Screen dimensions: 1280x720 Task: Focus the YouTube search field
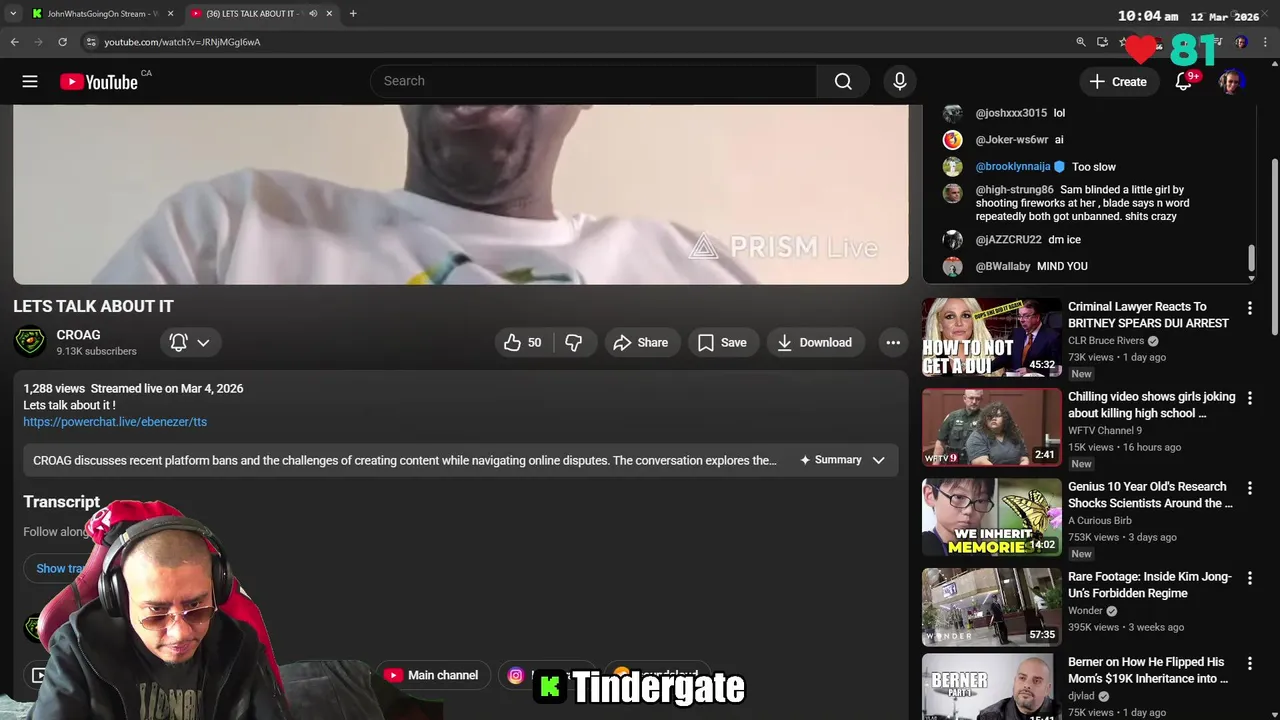point(594,81)
